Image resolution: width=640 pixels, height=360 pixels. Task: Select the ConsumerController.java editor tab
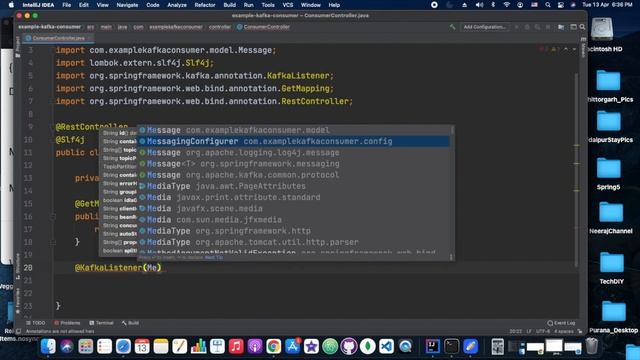[x=58, y=38]
